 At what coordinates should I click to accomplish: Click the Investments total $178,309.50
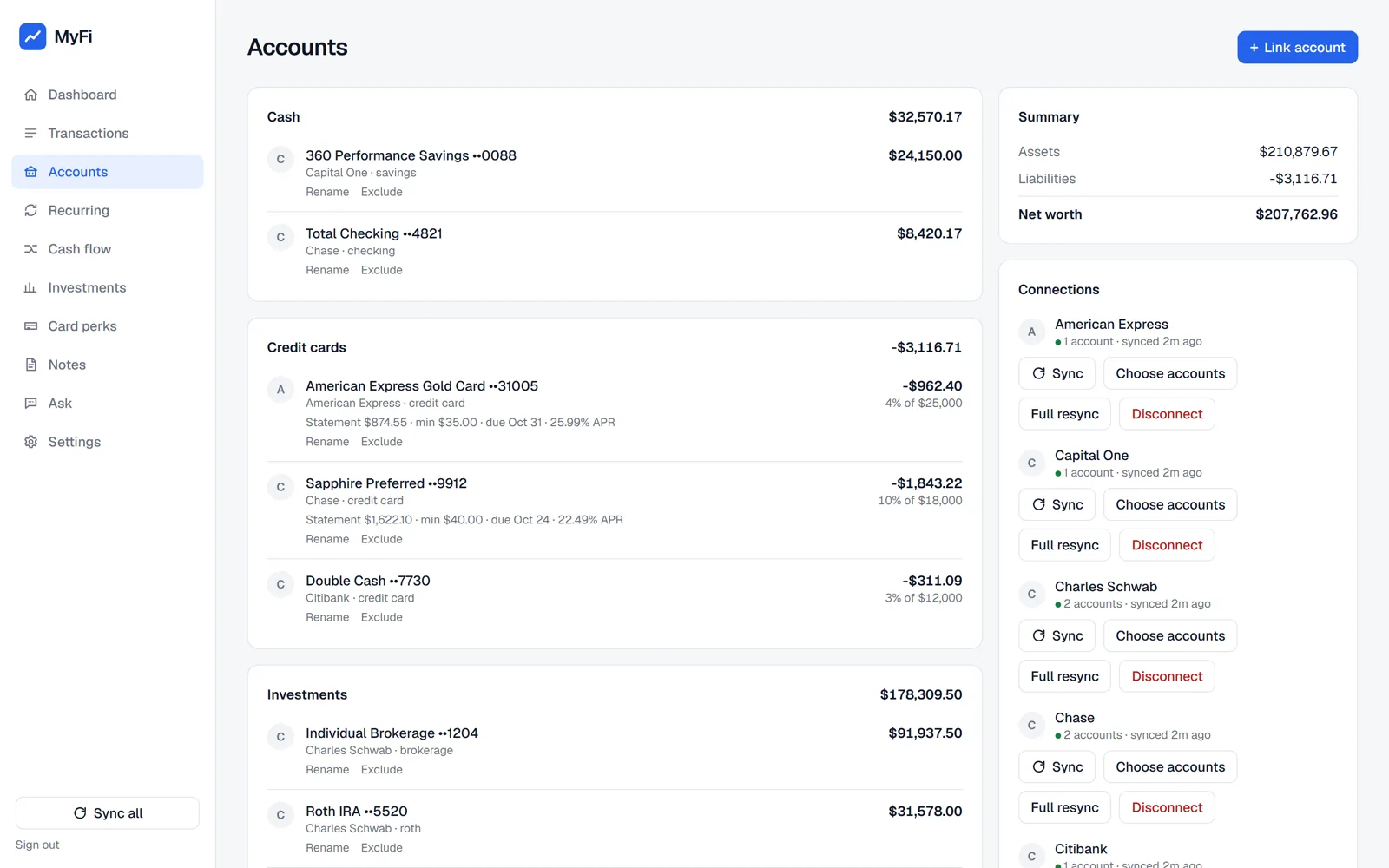tap(921, 694)
